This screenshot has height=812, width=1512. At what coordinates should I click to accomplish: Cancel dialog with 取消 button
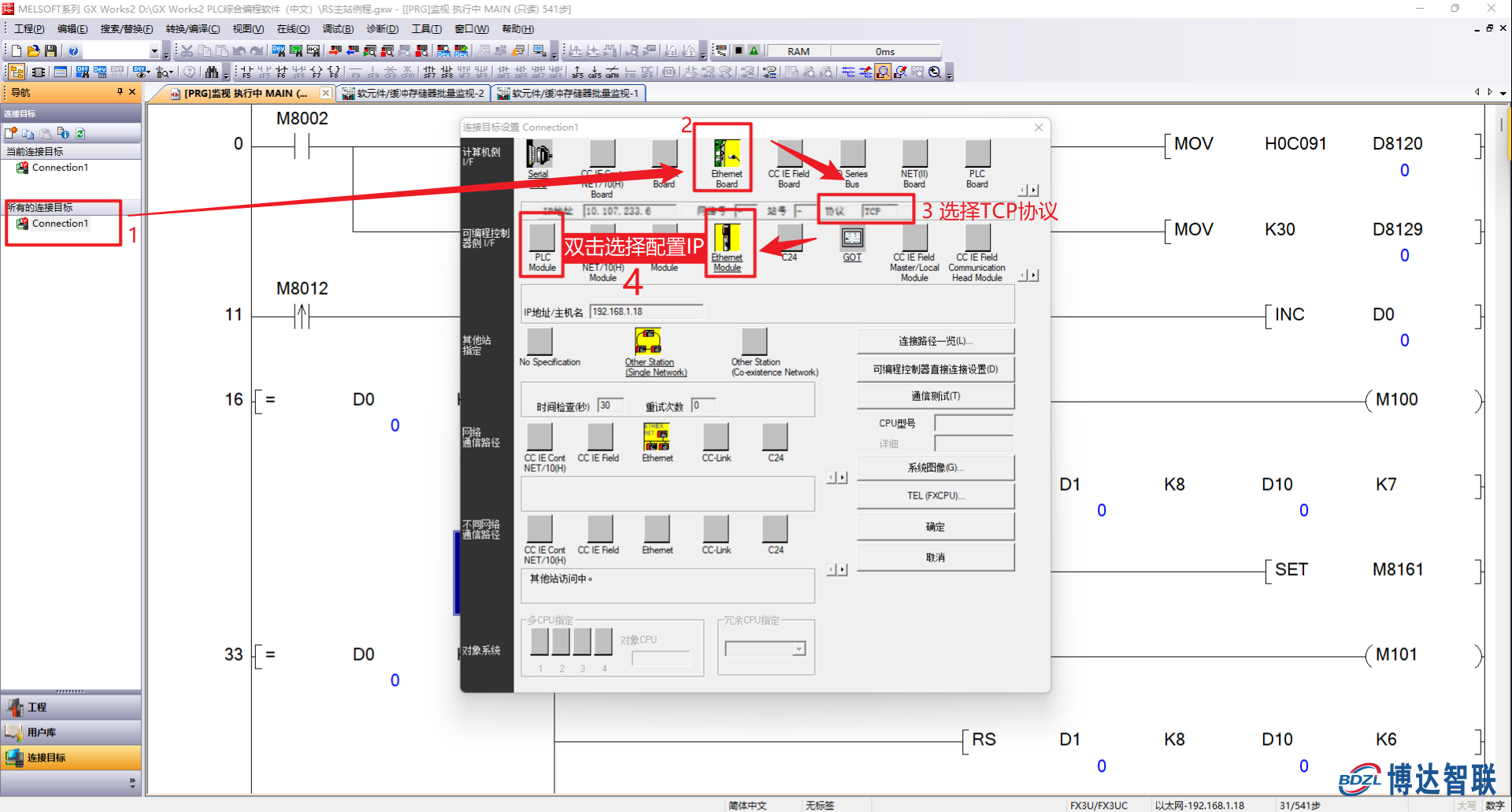pos(936,558)
